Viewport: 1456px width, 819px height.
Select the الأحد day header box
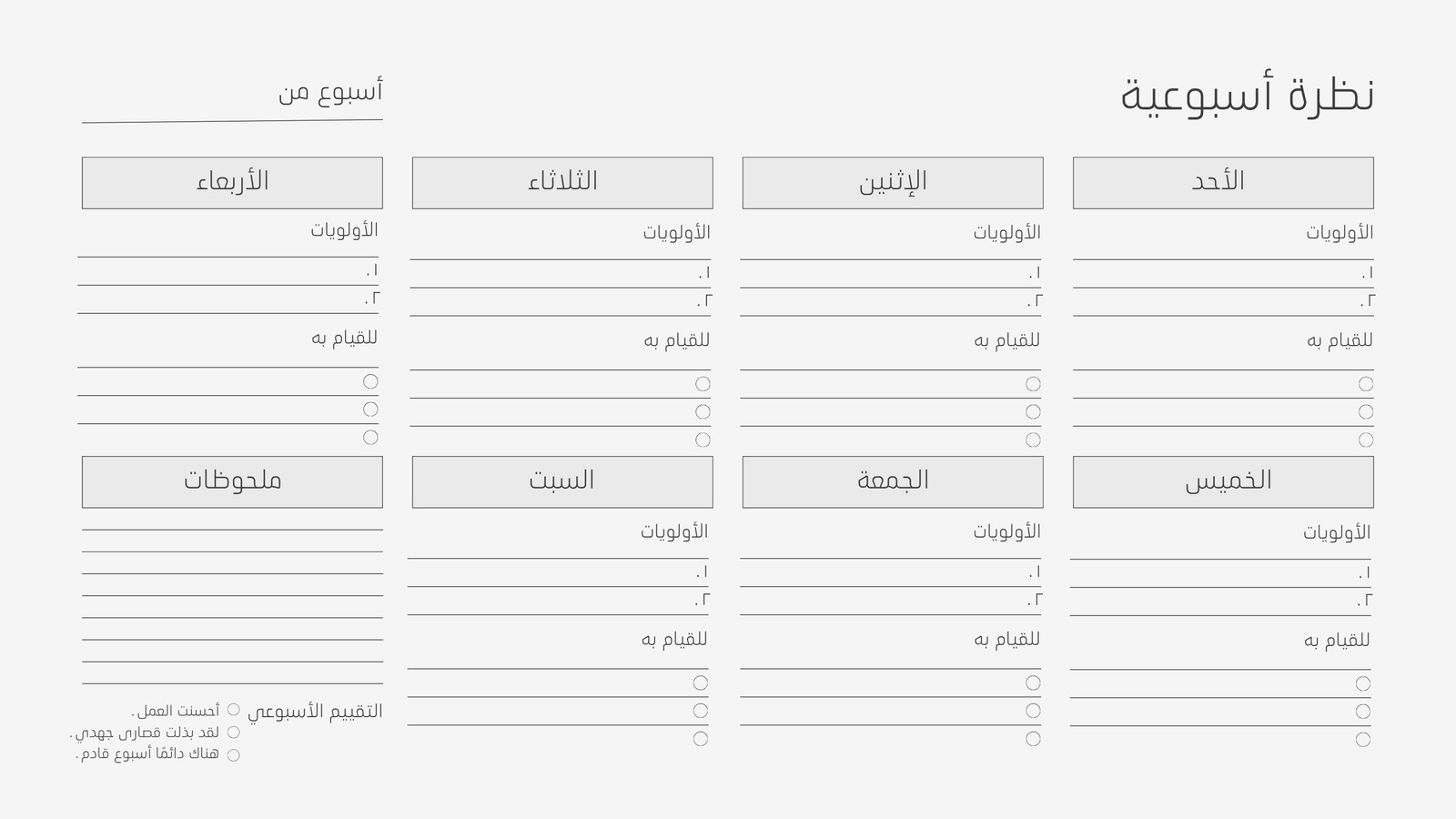click(1223, 183)
